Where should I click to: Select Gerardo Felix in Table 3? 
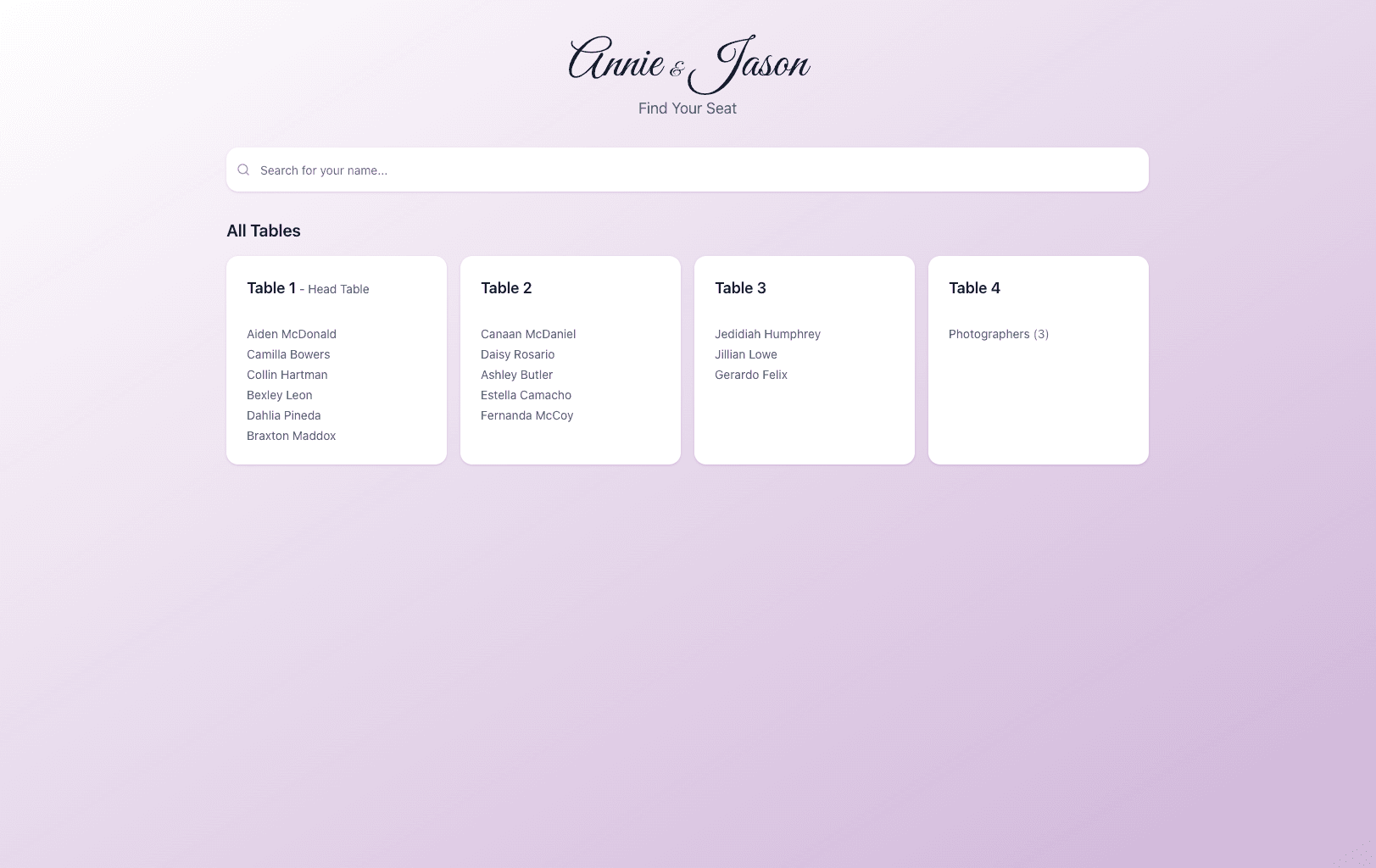click(750, 375)
